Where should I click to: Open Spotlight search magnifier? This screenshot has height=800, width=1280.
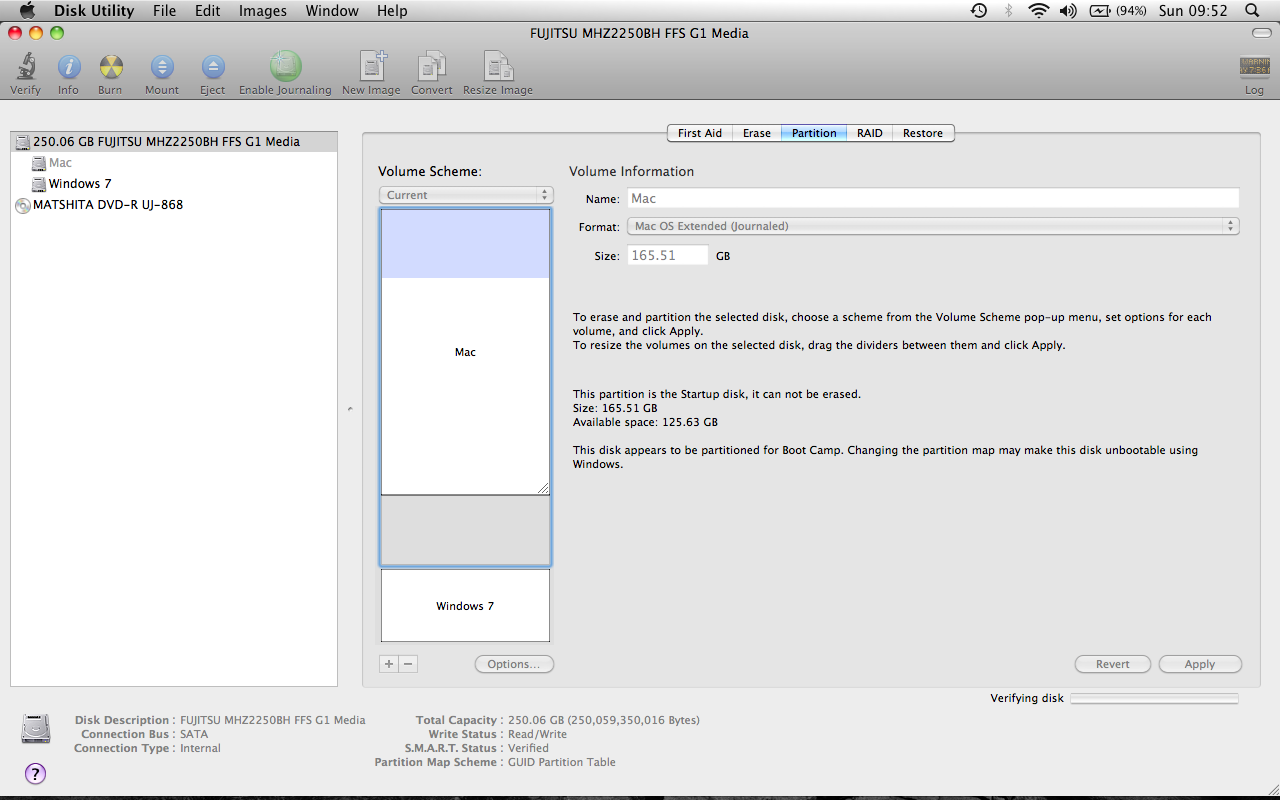pyautogui.click(x=1252, y=11)
